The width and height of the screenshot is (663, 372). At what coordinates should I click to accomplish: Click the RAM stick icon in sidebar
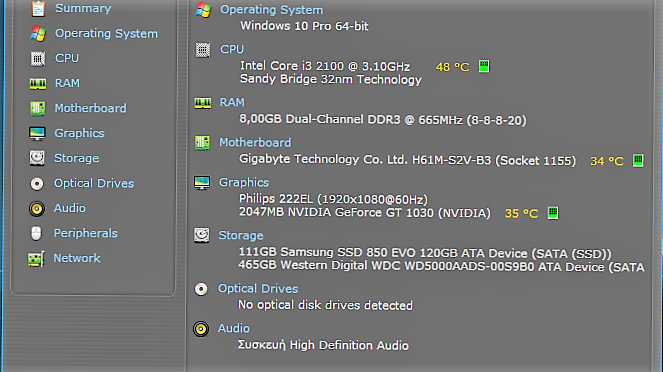tap(38, 84)
